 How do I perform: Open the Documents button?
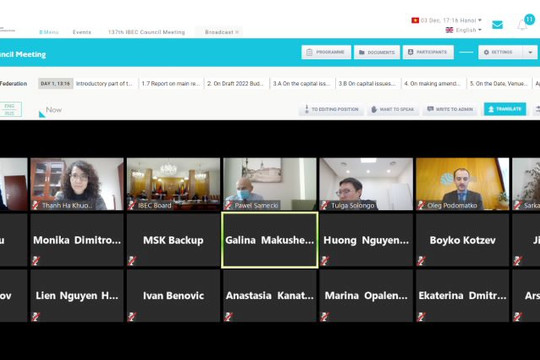pyautogui.click(x=377, y=52)
